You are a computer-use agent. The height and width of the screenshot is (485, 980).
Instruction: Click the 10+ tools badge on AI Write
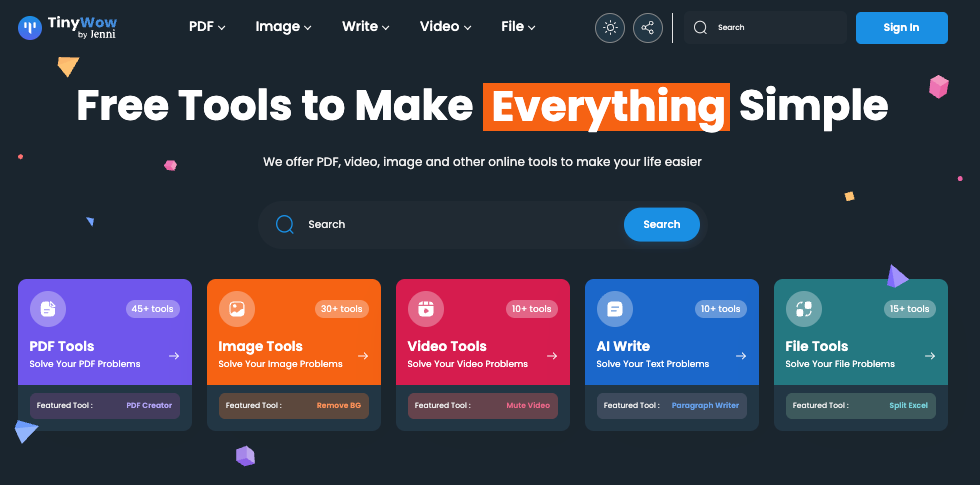point(721,309)
